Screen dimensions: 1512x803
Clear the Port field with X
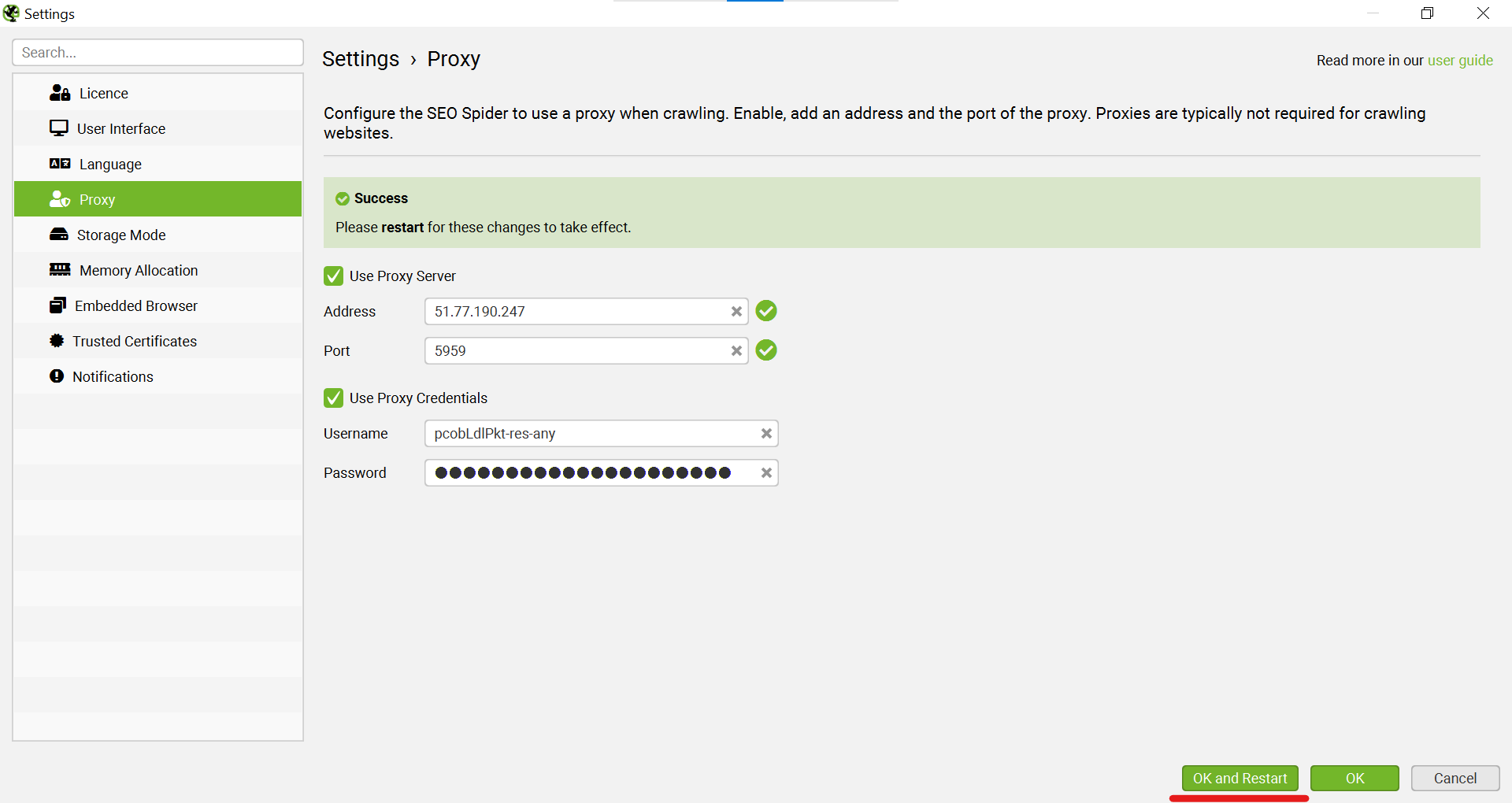pyautogui.click(x=736, y=351)
